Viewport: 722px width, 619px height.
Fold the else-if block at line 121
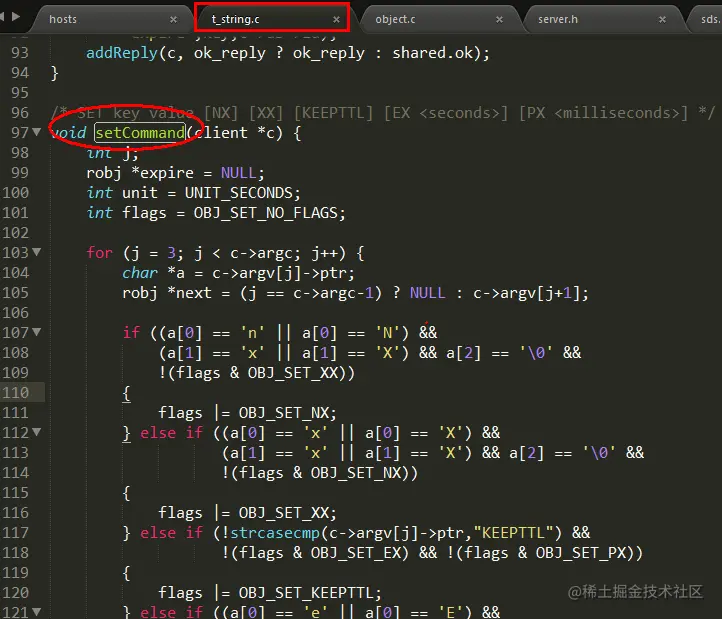point(36,612)
